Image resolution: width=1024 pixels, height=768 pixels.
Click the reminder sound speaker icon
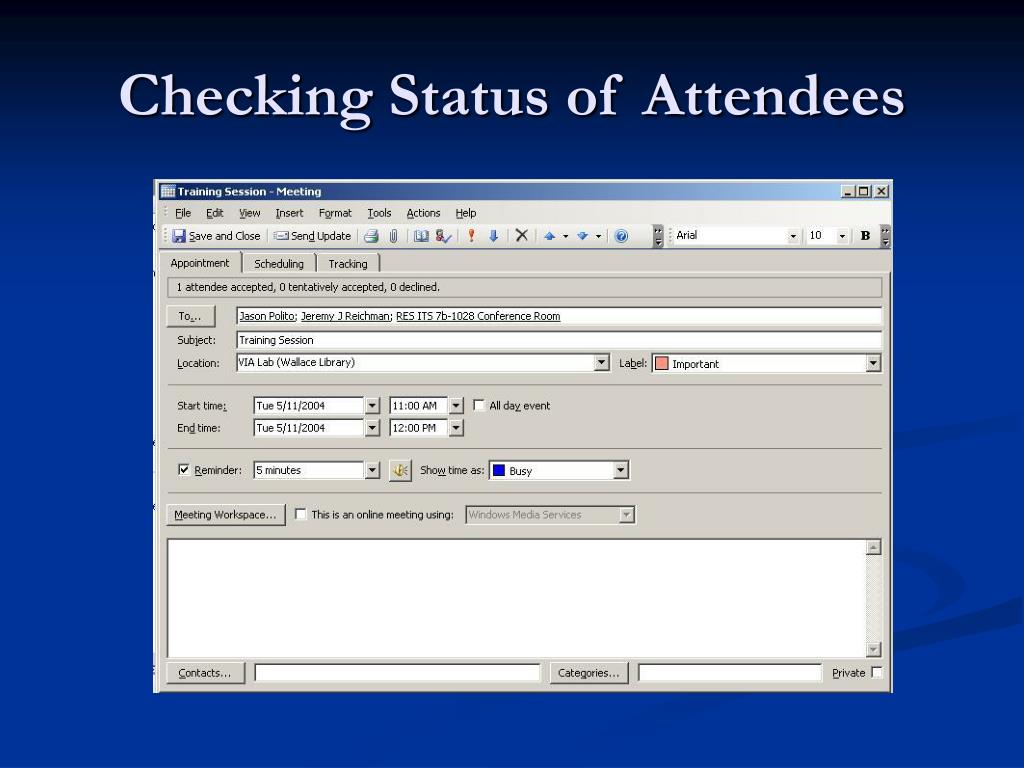point(400,470)
